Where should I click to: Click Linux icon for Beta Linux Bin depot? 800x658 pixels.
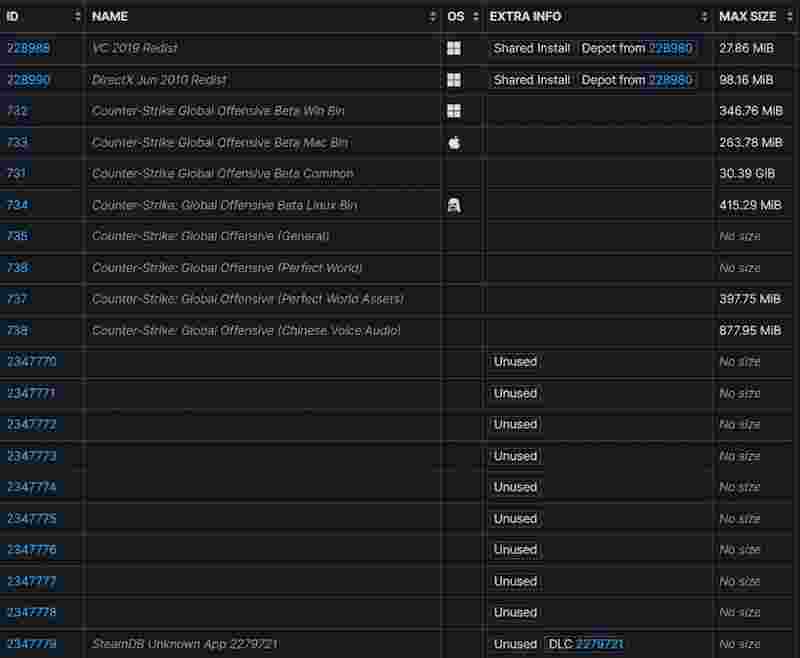tap(454, 205)
